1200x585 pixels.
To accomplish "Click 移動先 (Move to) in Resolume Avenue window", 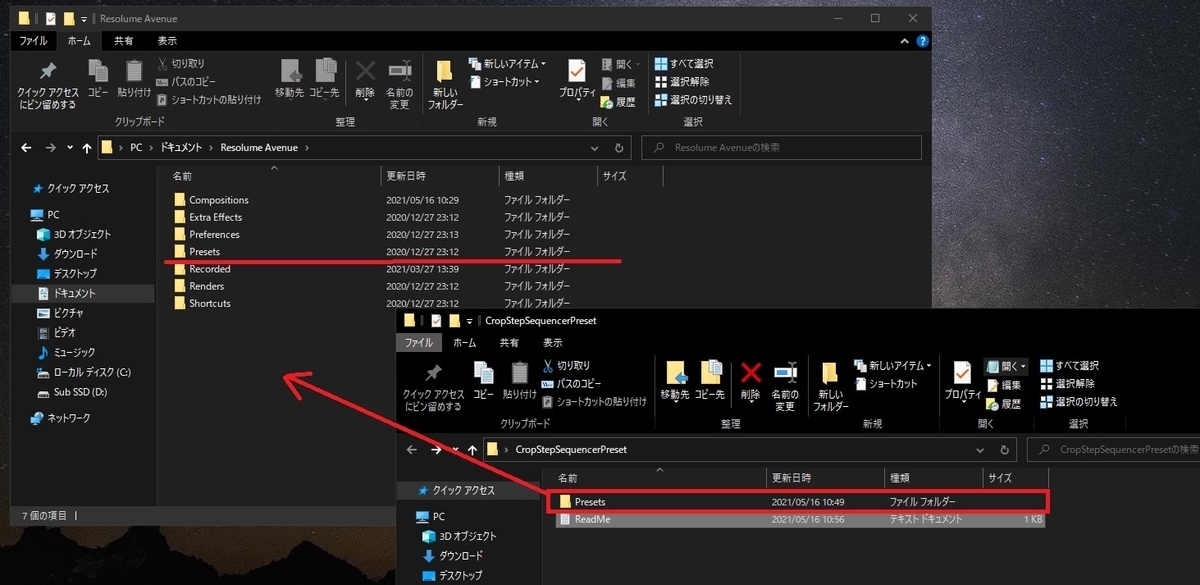I will 290,79.
